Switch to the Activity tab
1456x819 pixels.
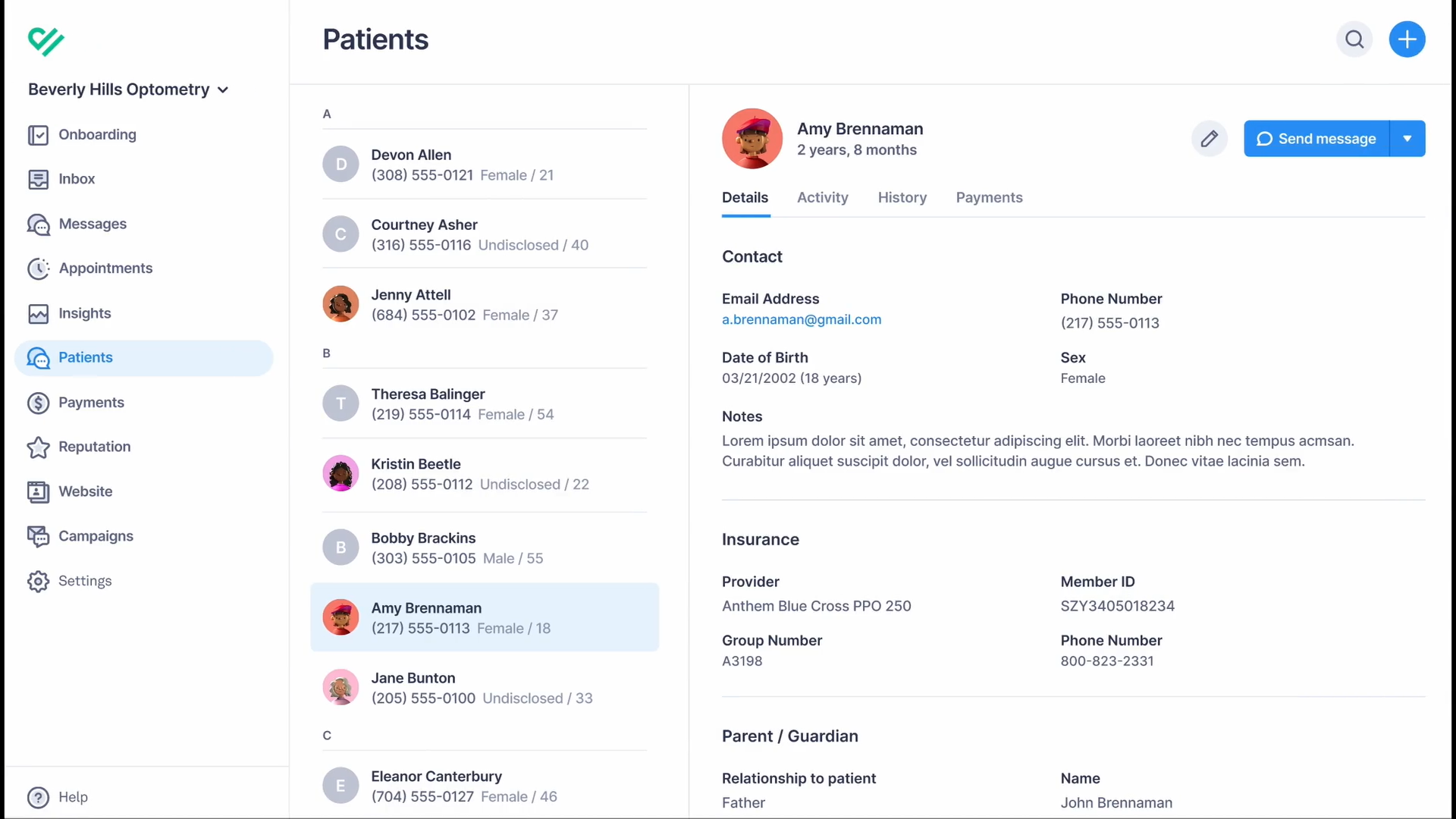(822, 198)
